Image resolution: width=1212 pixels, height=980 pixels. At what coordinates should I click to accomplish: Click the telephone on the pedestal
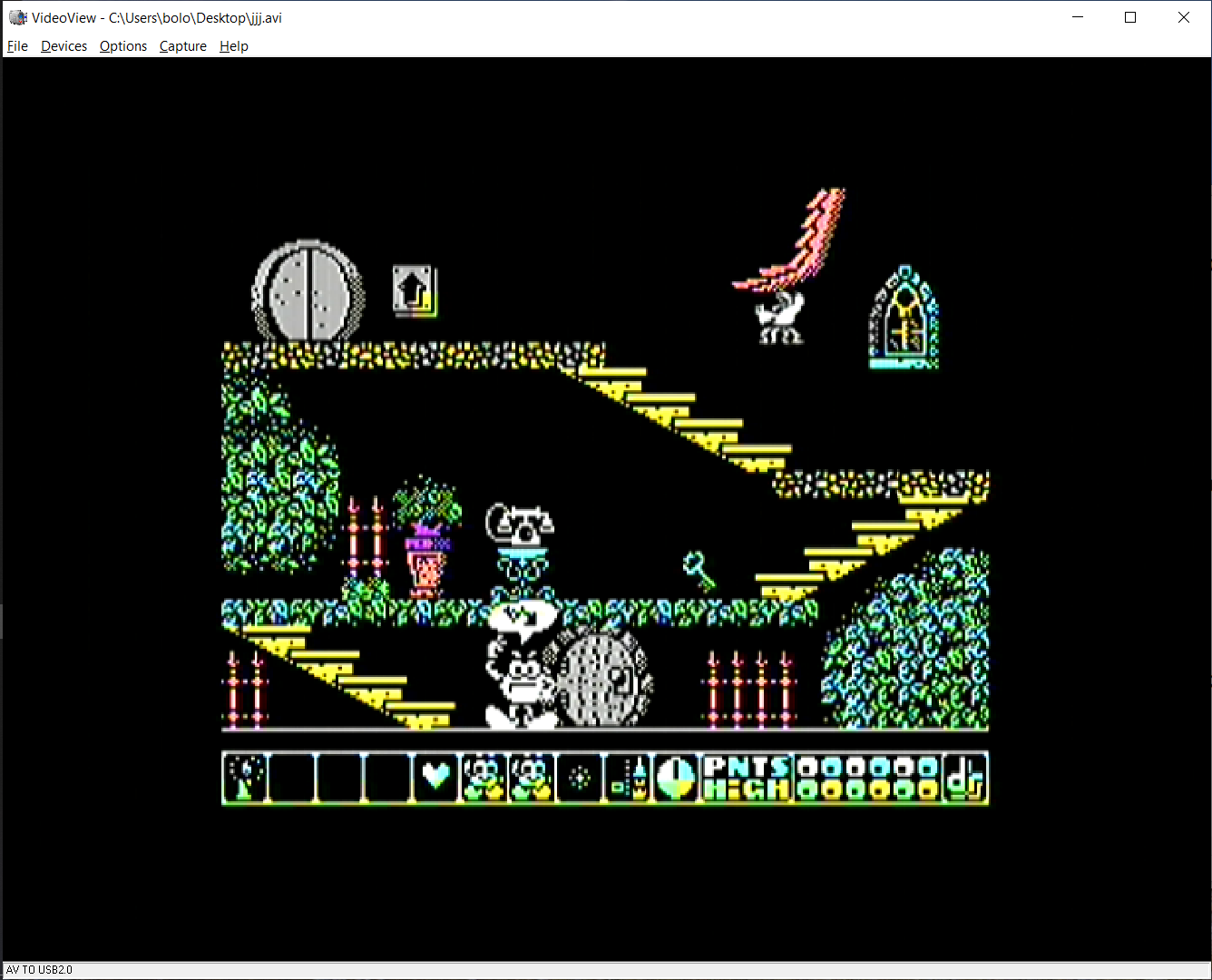[520, 526]
